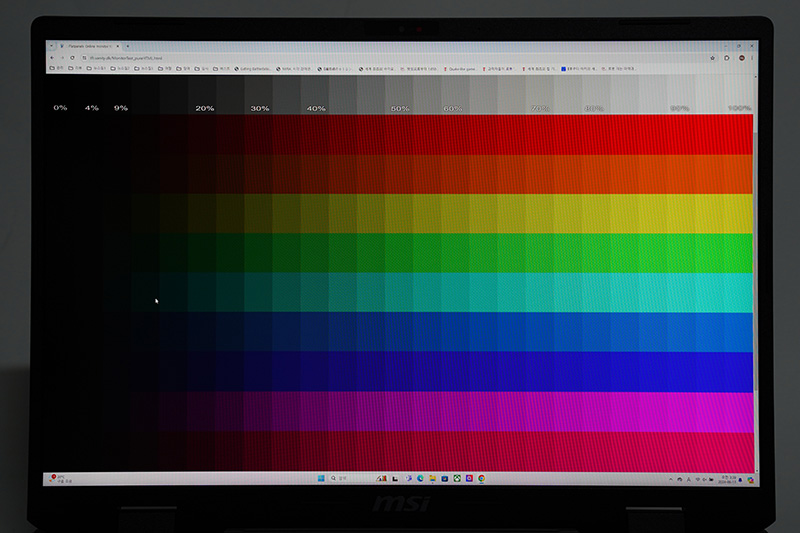Click the cyan swatch under 50%

coord(399,292)
